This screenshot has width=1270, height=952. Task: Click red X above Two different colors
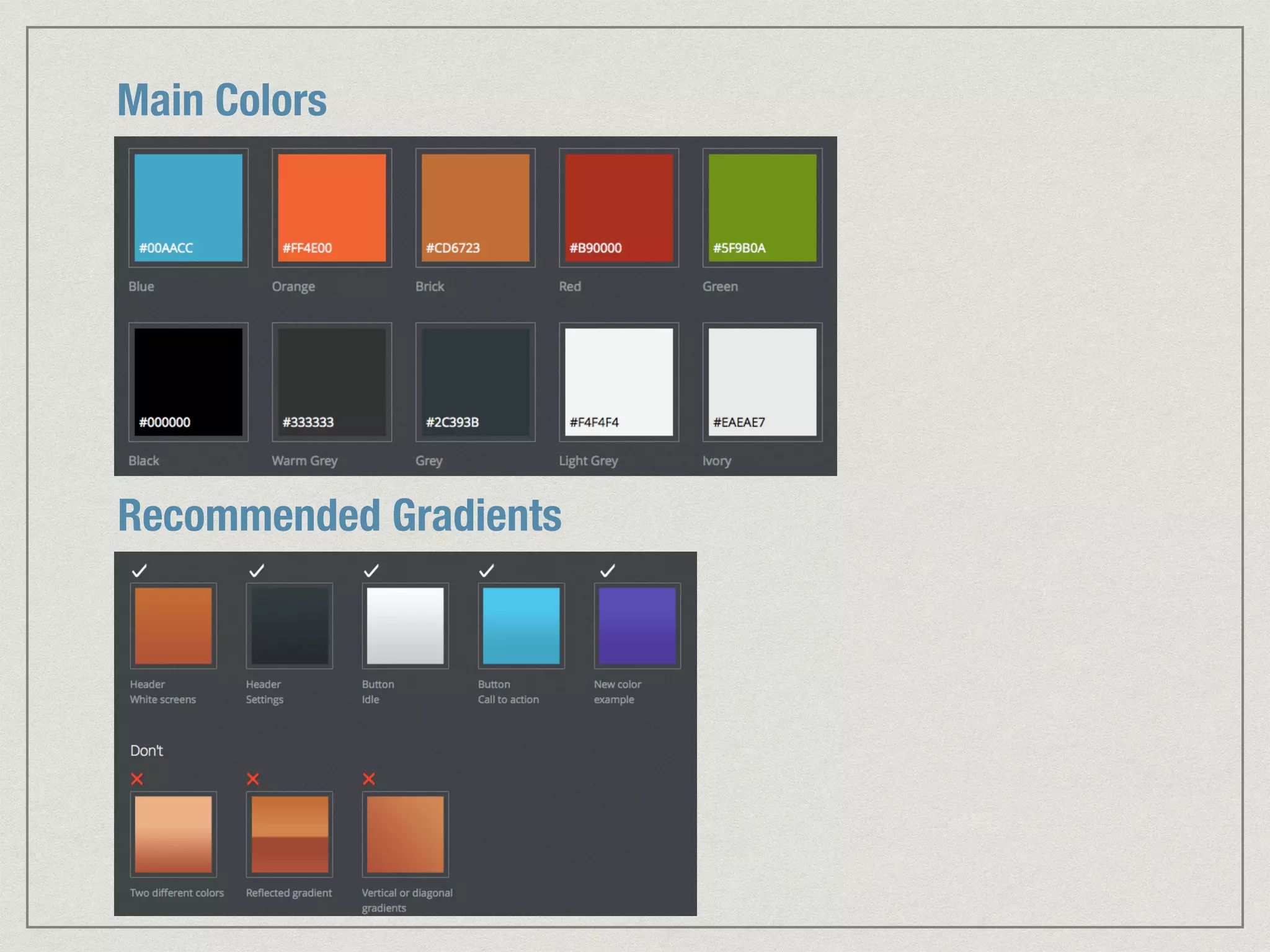[x=137, y=779]
